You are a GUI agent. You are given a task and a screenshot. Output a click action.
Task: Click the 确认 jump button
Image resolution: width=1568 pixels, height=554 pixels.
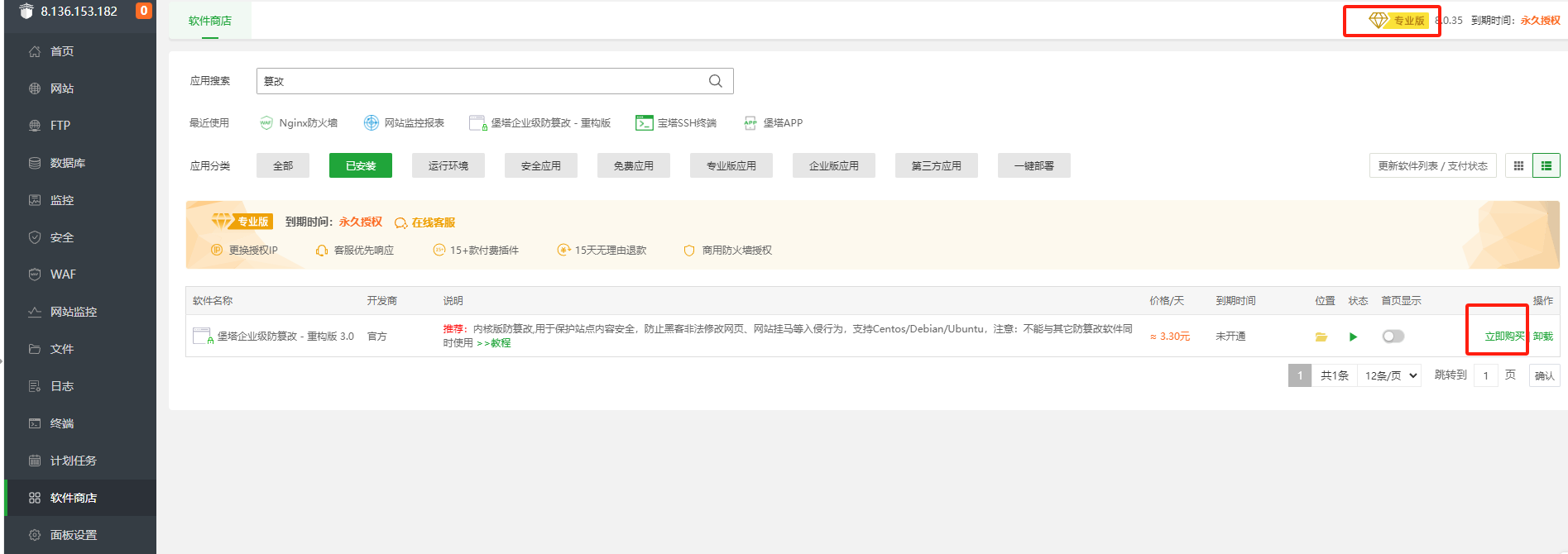click(x=1545, y=375)
